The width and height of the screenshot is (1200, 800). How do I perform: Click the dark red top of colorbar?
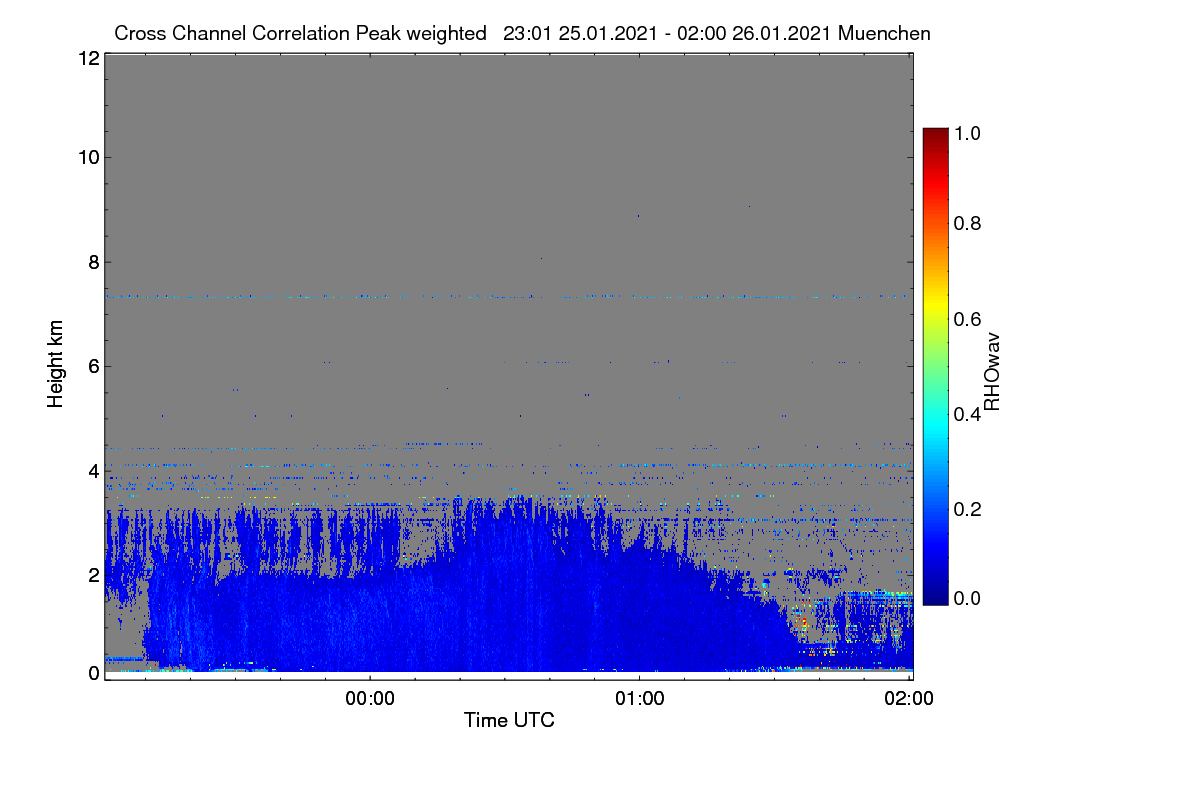[935, 135]
